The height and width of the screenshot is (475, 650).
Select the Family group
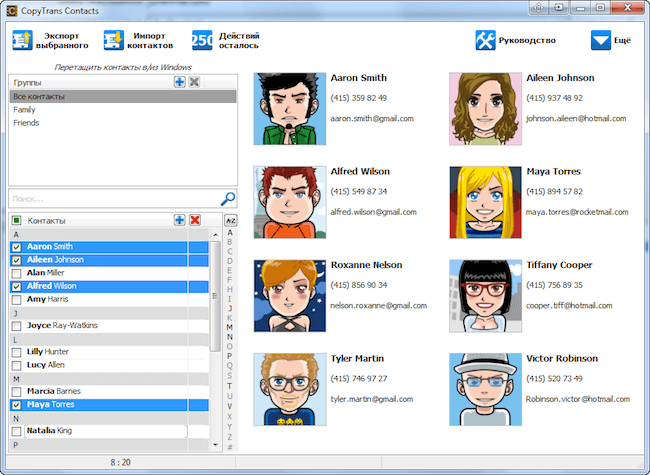(123, 110)
